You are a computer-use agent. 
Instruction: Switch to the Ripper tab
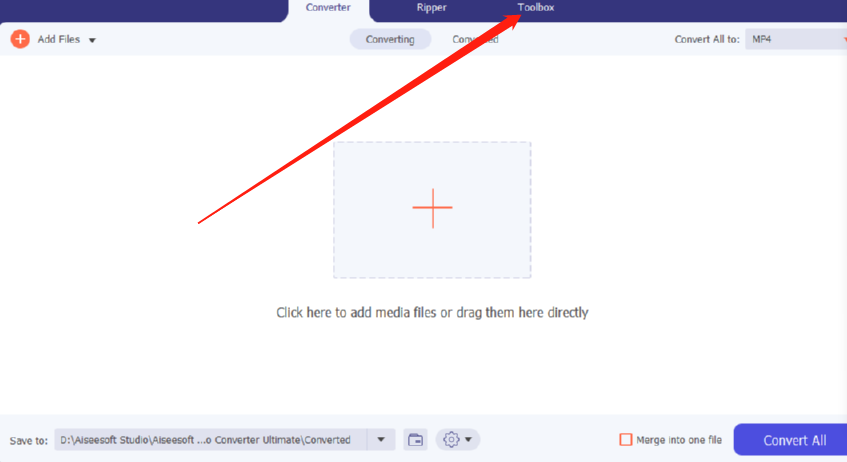coord(431,8)
